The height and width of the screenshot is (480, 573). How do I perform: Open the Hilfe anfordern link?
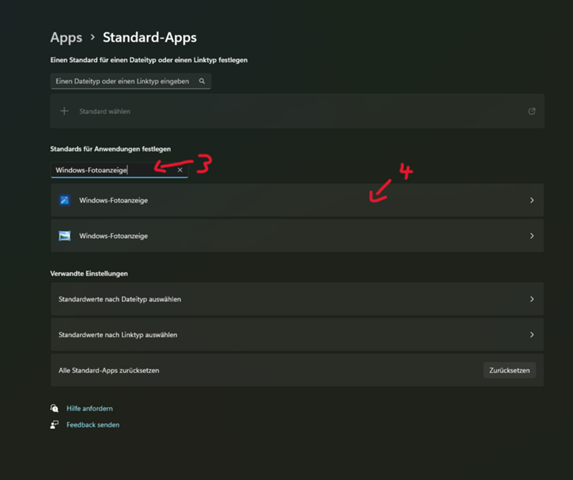[90, 408]
